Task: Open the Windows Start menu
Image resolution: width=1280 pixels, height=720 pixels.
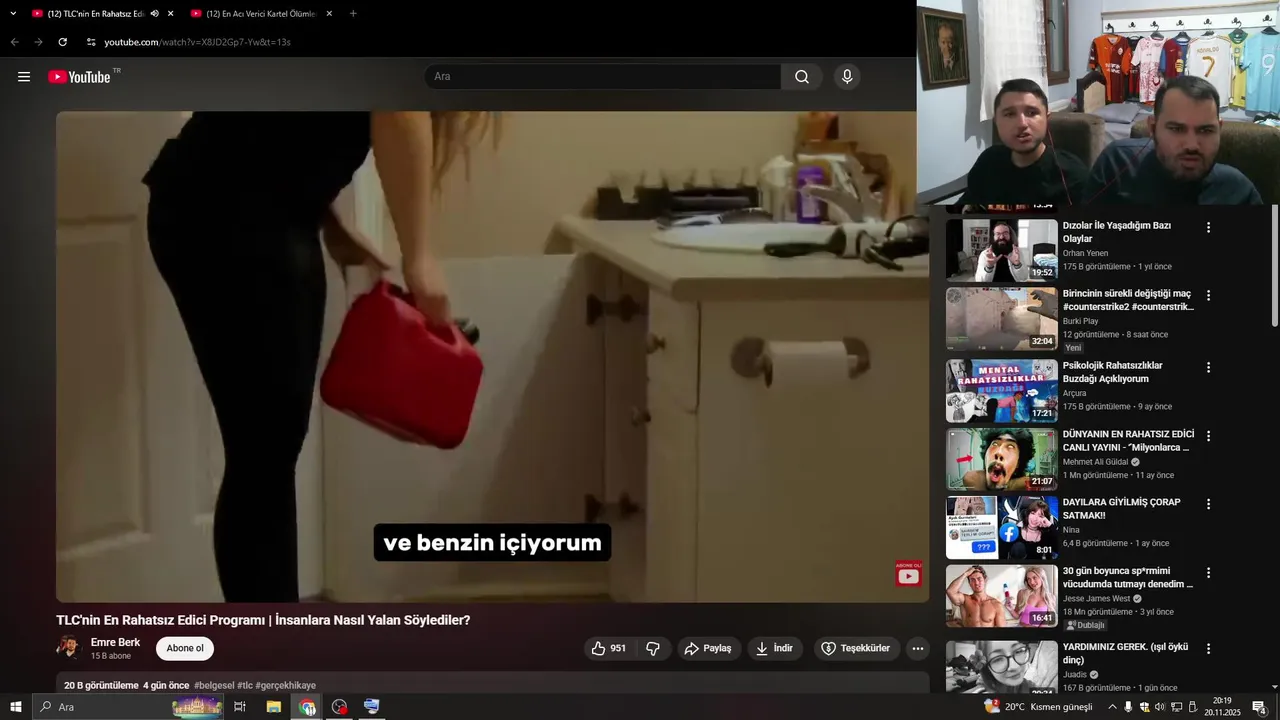Action: pyautogui.click(x=16, y=707)
